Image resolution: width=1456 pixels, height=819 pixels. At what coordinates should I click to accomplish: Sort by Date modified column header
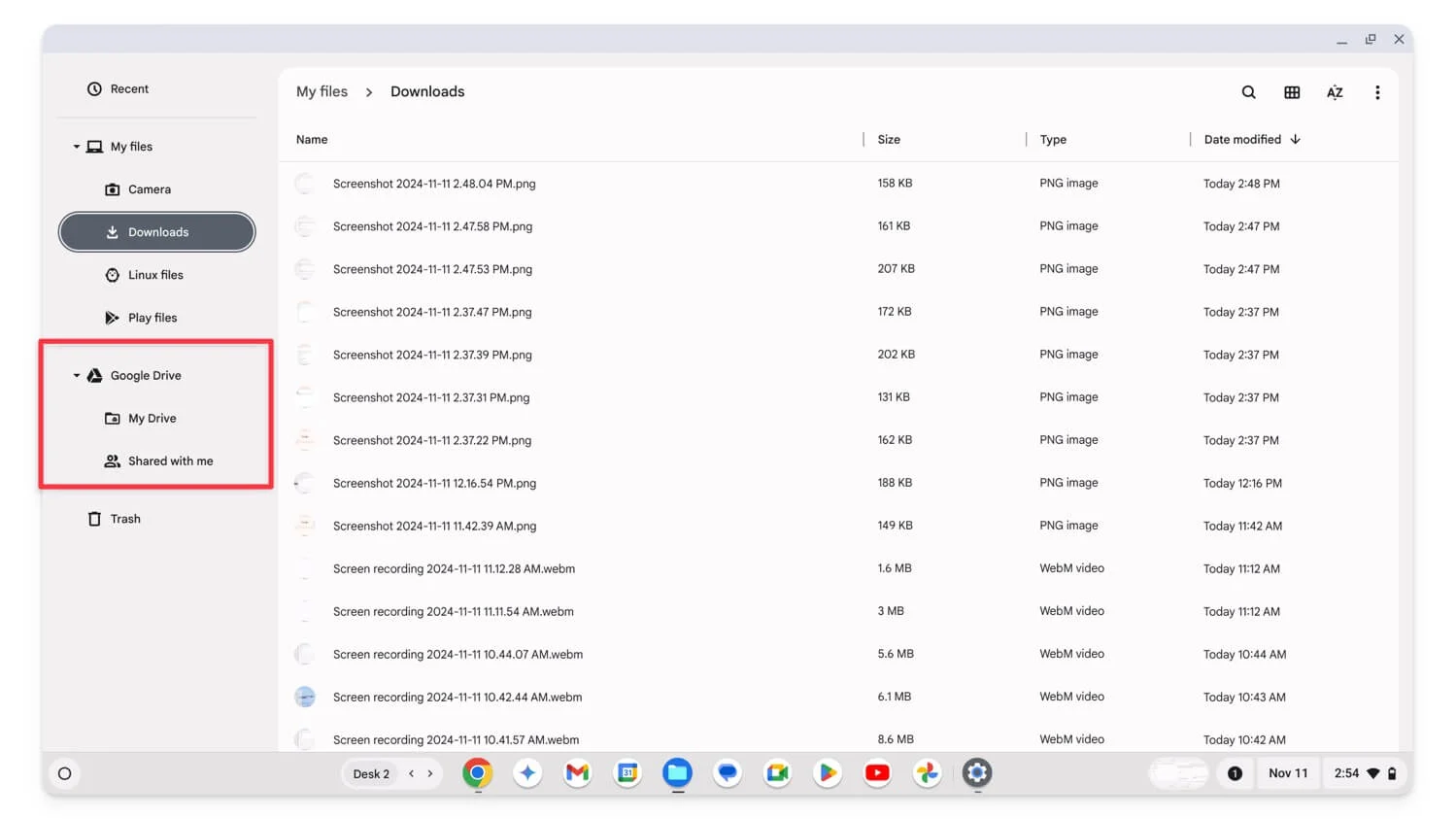pyautogui.click(x=1242, y=140)
